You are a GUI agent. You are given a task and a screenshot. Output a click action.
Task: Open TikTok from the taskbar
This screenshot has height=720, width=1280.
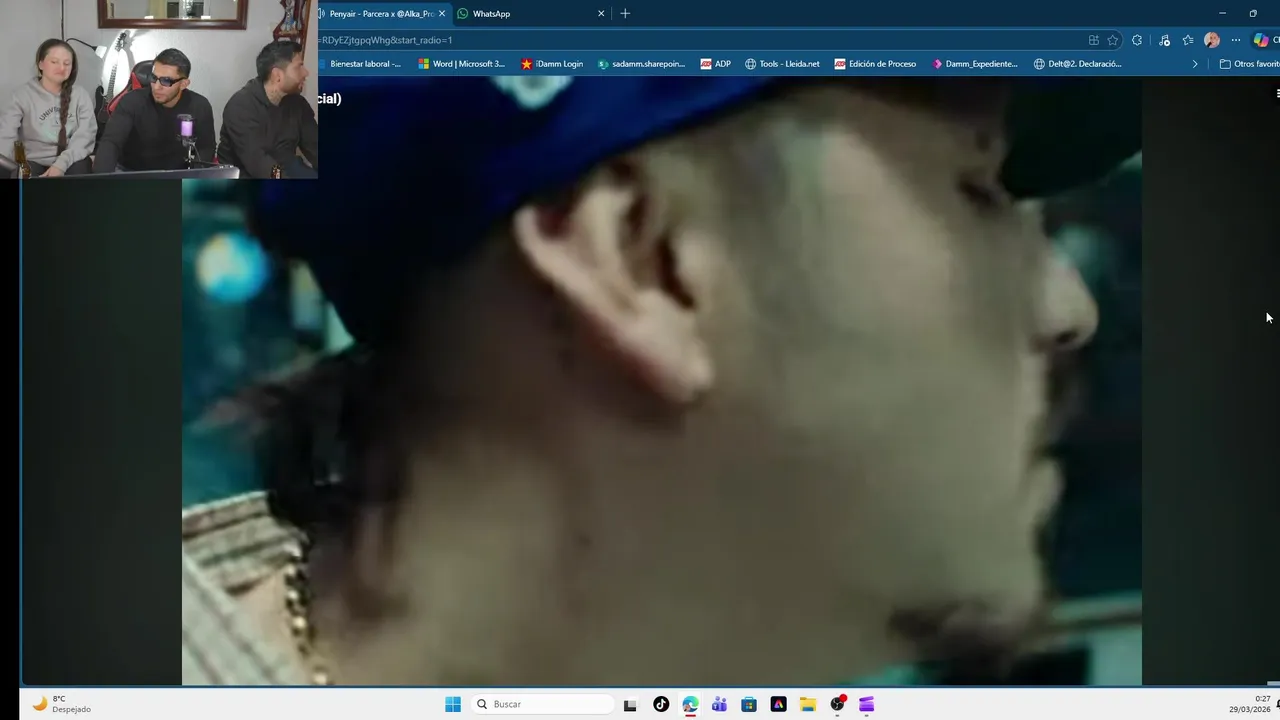(661, 704)
